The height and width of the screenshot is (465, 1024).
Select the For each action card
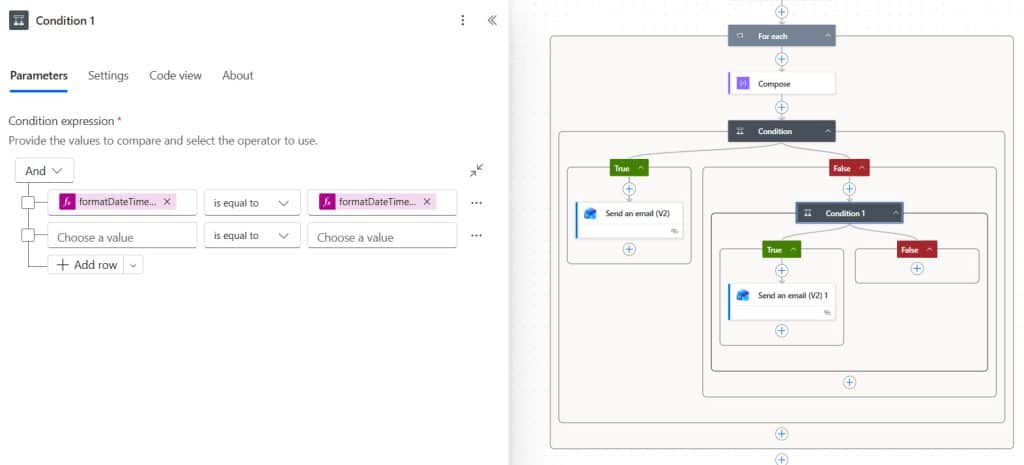coord(781,36)
